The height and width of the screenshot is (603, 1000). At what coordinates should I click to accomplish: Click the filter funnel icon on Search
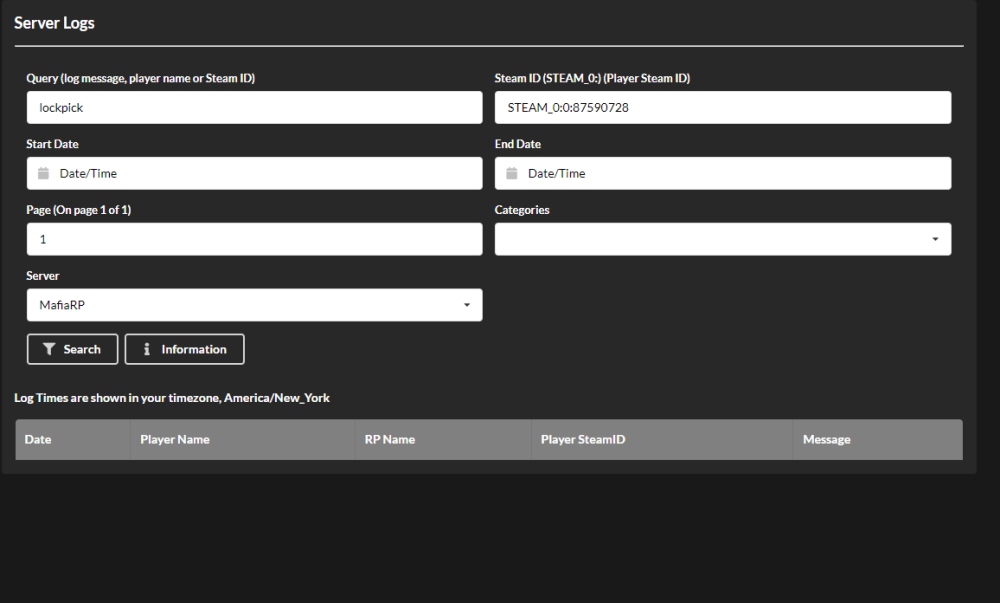[48, 349]
